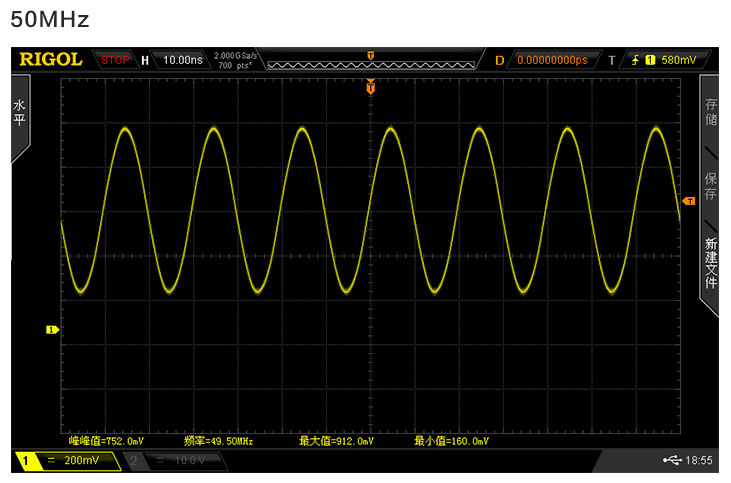Select the 频率=49.50MHz frequency measurement
This screenshot has width=731, height=483.
218,440
